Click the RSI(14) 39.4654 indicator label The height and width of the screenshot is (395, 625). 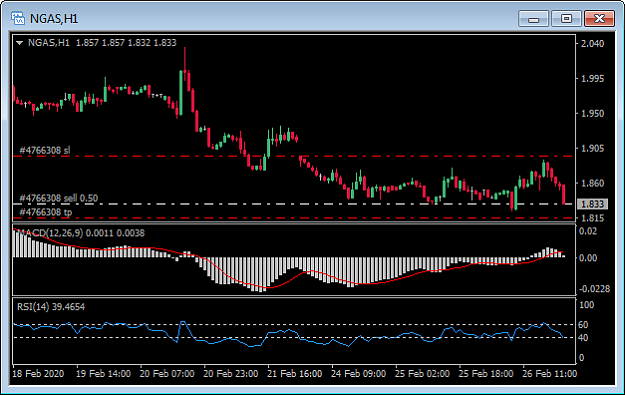51,307
